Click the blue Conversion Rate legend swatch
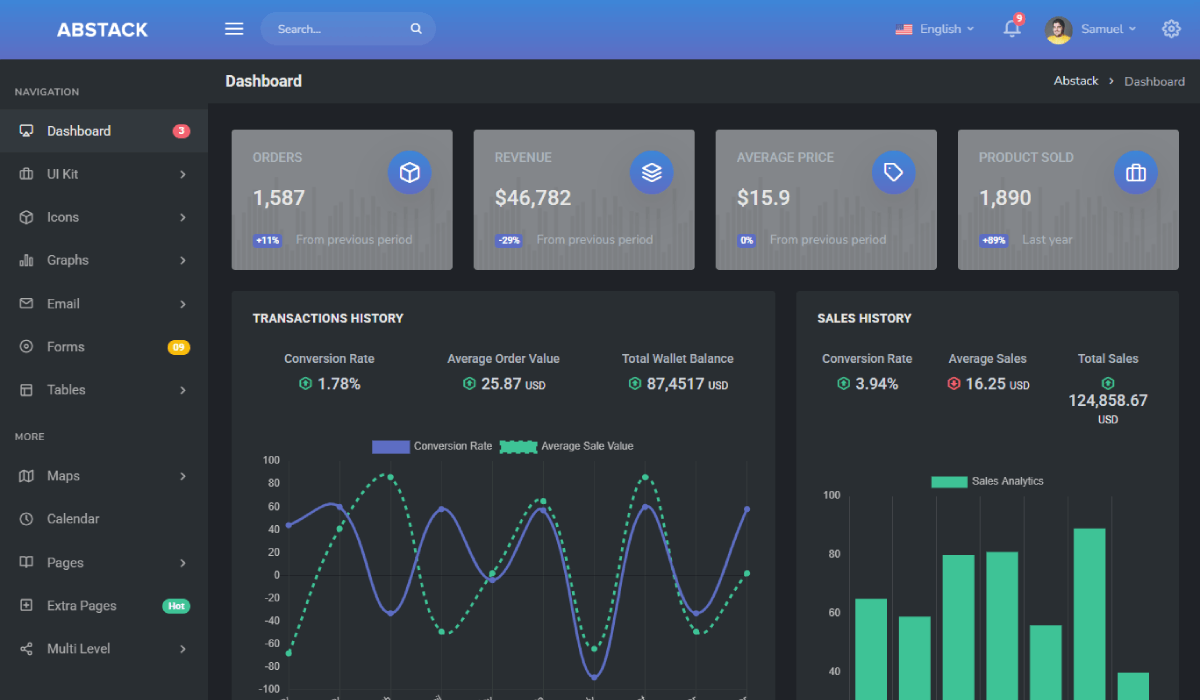This screenshot has width=1200, height=700. [391, 446]
